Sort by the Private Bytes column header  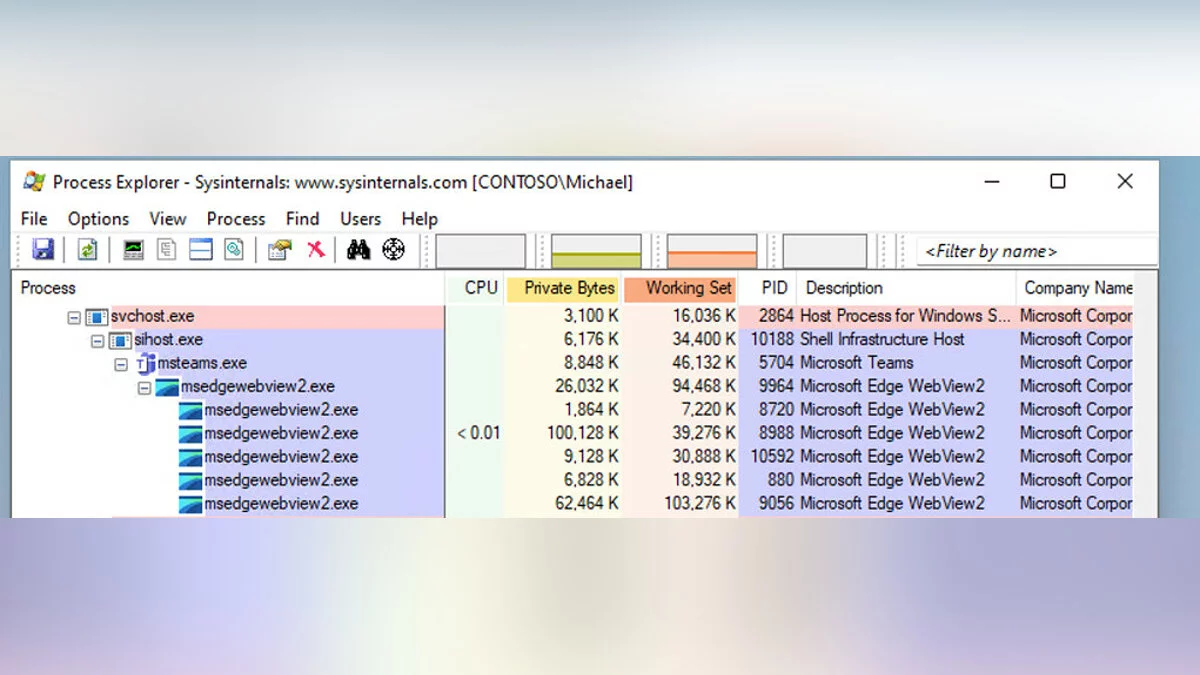pyautogui.click(x=564, y=288)
